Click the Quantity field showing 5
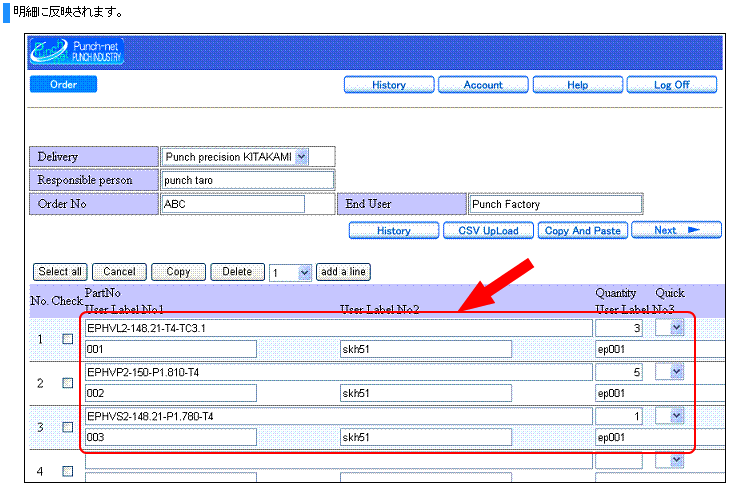Viewport: 729px width, 487px height. click(x=619, y=372)
